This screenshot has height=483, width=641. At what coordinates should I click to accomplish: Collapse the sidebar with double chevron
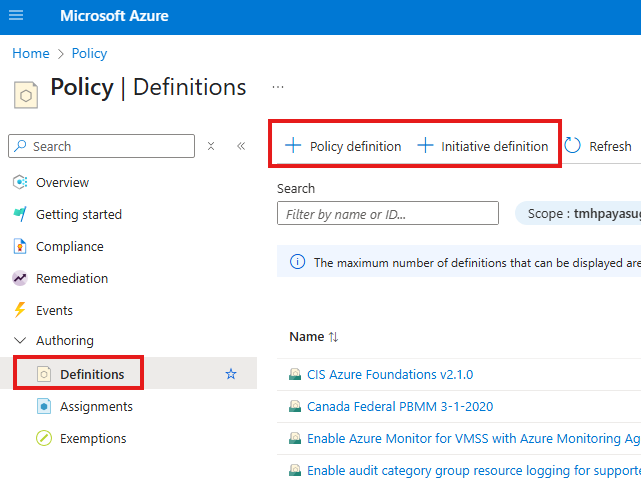(x=241, y=146)
